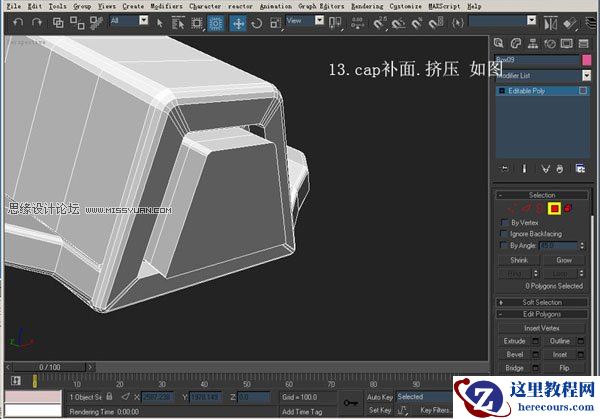Click the Select and Manipulate icon
The height and width of the screenshot is (419, 600).
click(x=357, y=23)
